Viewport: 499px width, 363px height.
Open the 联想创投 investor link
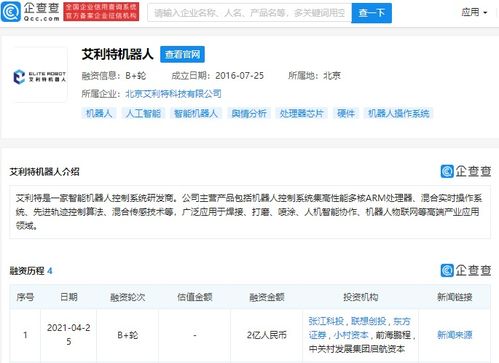click(x=368, y=321)
